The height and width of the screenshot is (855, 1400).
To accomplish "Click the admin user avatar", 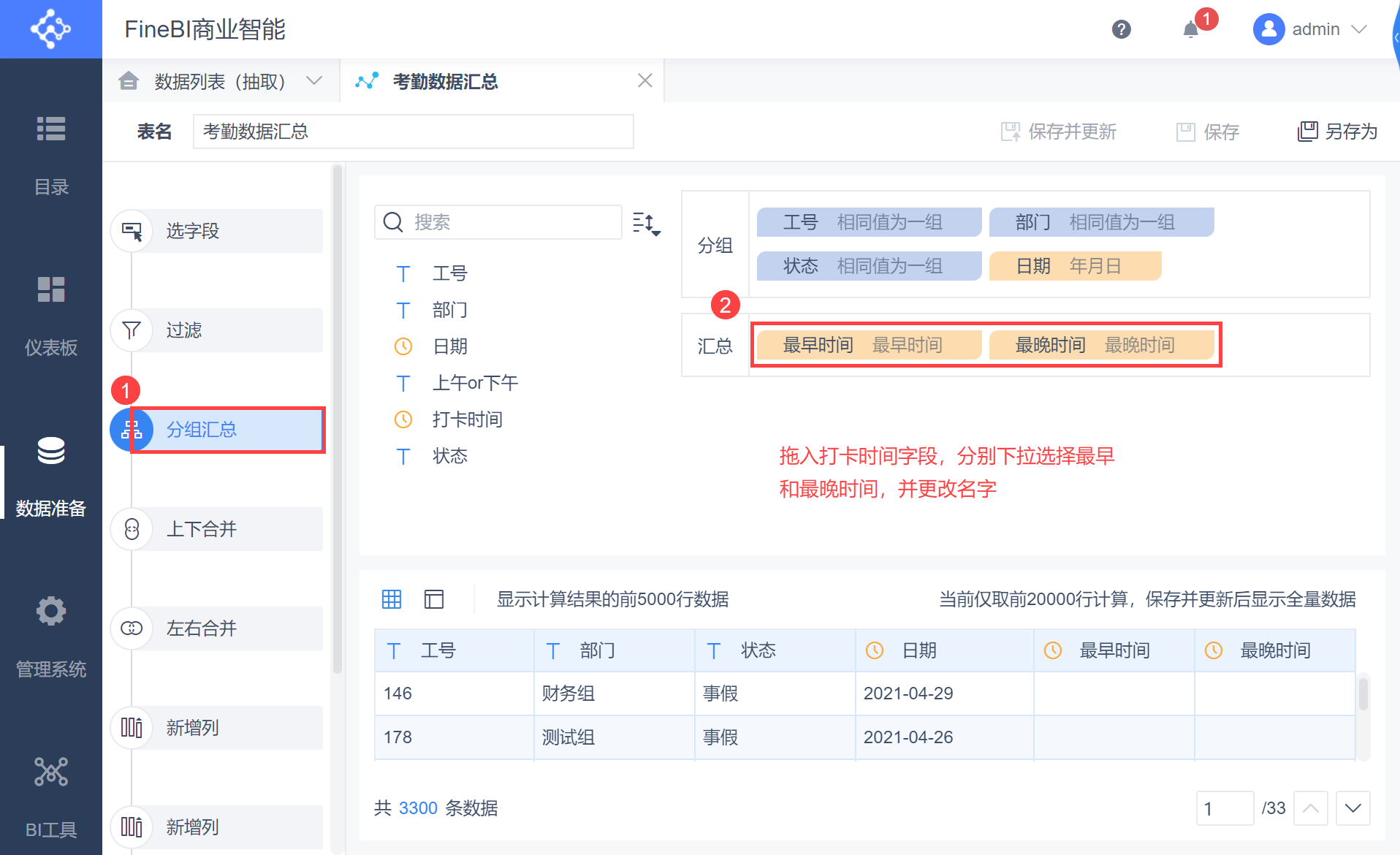I will pyautogui.click(x=1268, y=29).
